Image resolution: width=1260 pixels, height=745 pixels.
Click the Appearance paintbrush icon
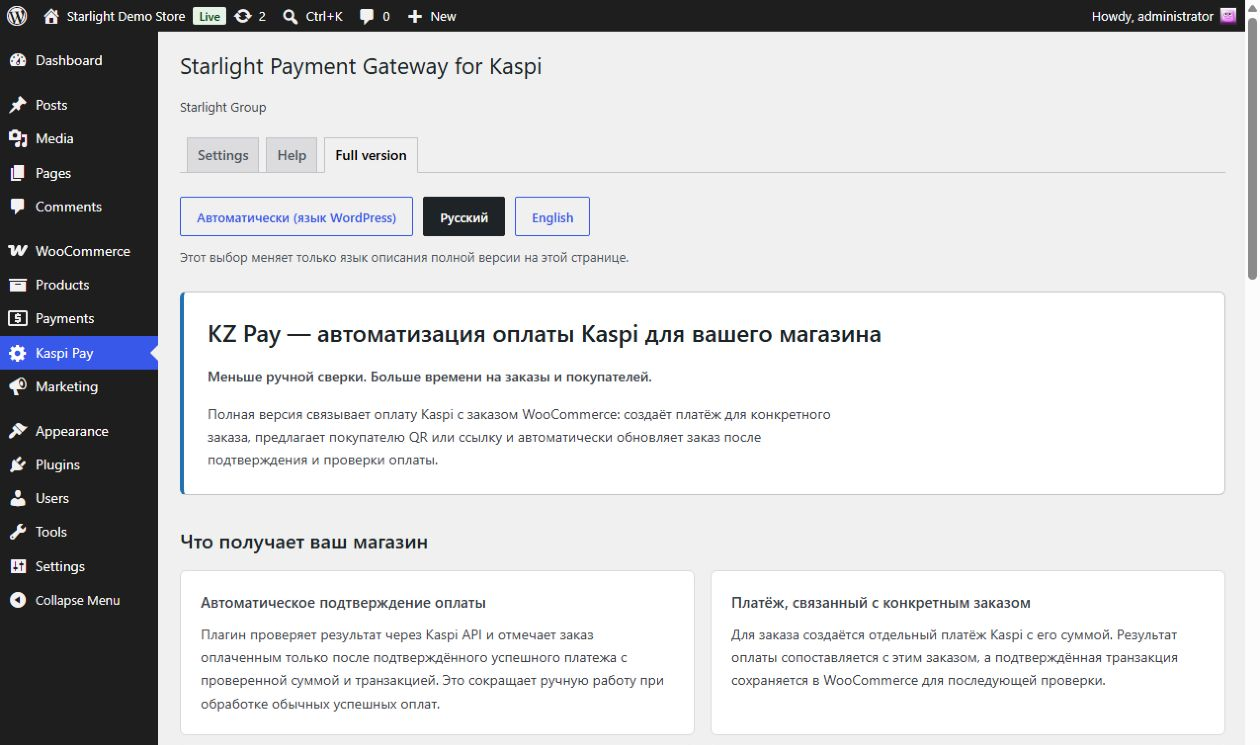(x=17, y=431)
